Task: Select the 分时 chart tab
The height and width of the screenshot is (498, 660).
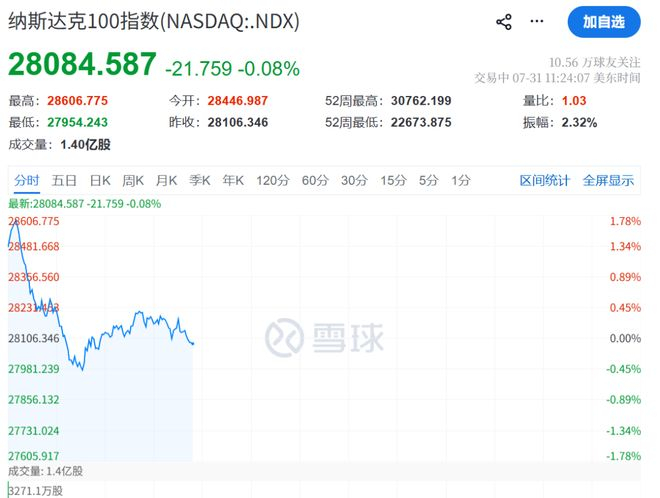Action: click(27, 181)
